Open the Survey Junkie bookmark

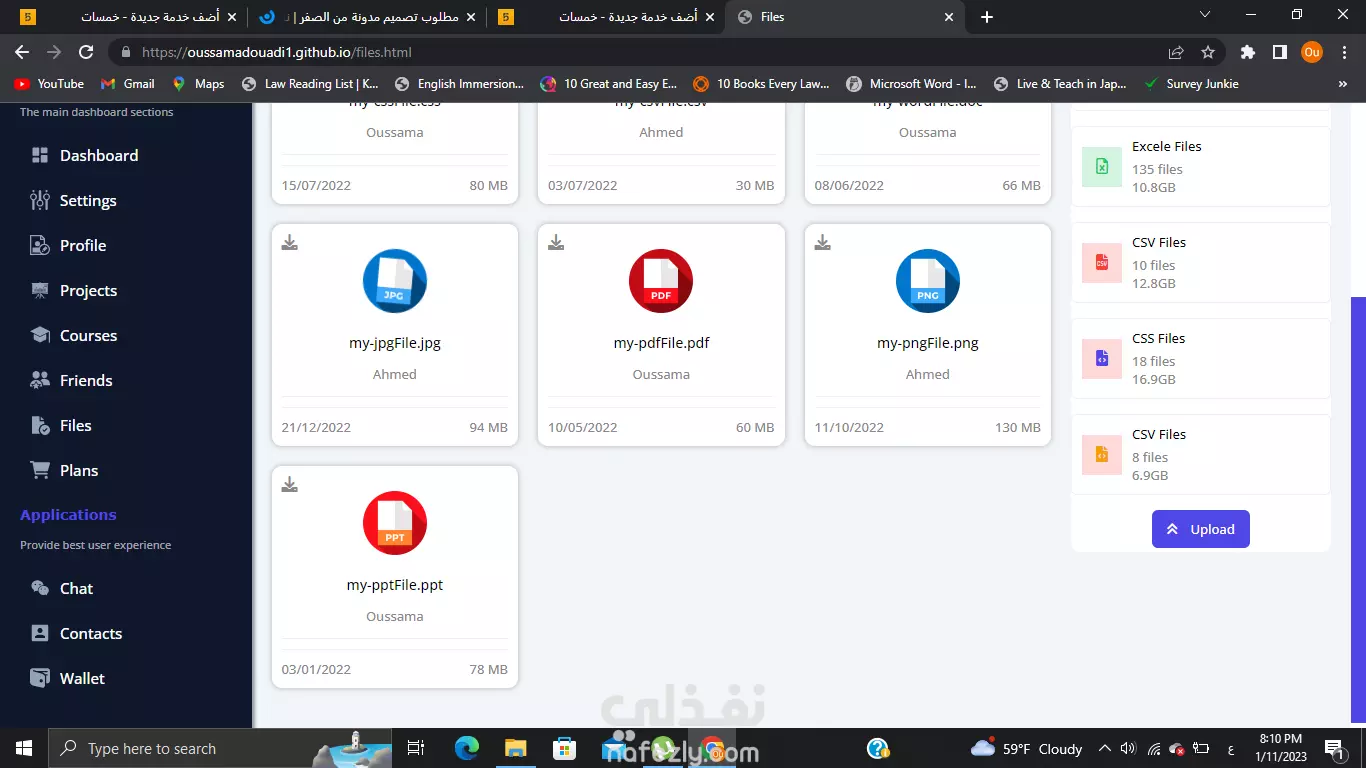(1191, 84)
